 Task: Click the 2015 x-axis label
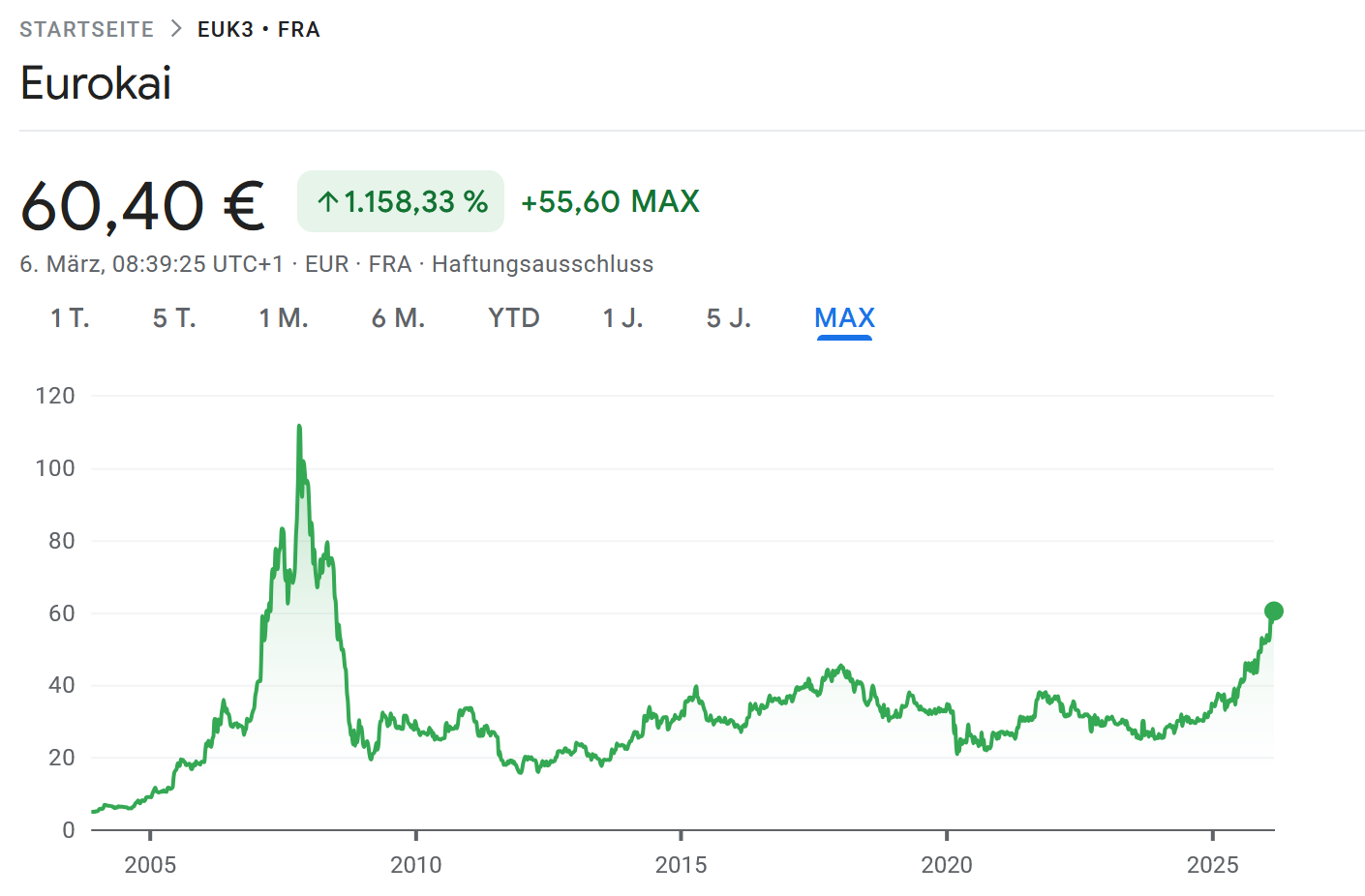pyautogui.click(x=681, y=865)
